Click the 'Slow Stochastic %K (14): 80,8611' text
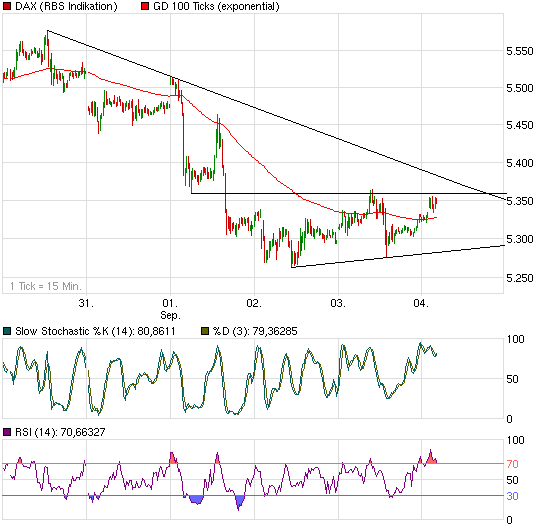The height and width of the screenshot is (528, 545). [95, 331]
